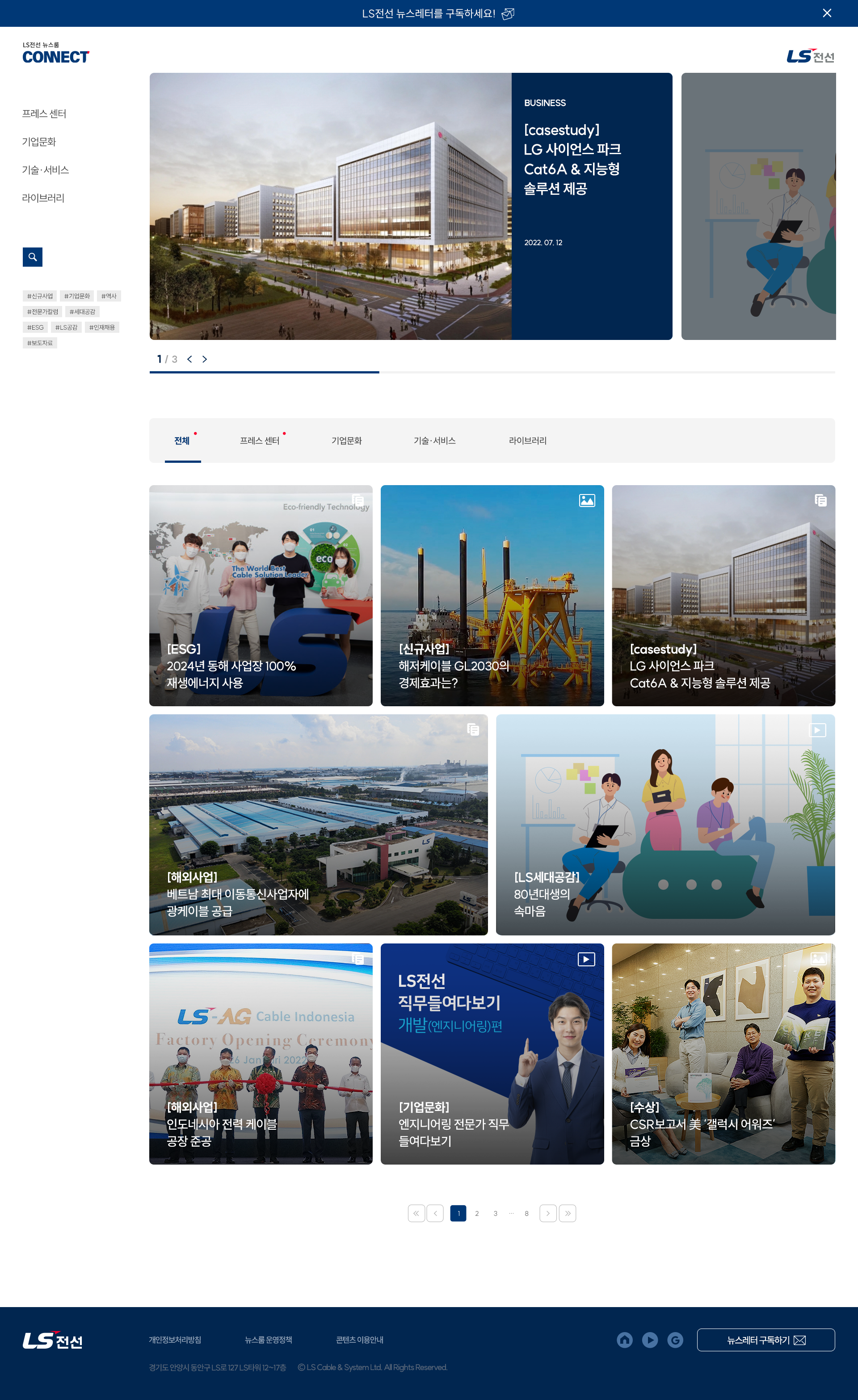Screen dimensions: 858x1400
Task: Select the 전체 tab
Action: coord(182,440)
